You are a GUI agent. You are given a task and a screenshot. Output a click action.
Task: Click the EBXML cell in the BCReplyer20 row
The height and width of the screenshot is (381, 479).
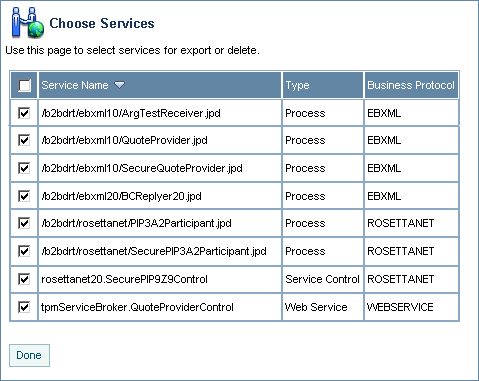coord(411,196)
